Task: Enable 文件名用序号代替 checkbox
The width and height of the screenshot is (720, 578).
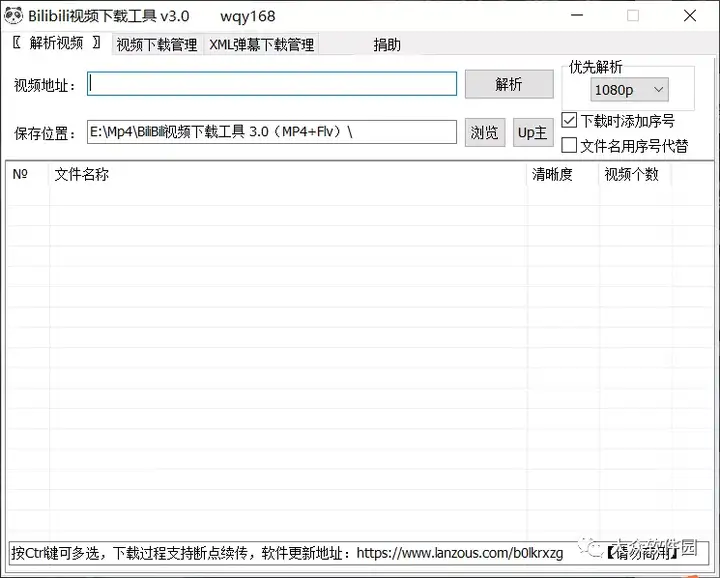Action: (569, 145)
